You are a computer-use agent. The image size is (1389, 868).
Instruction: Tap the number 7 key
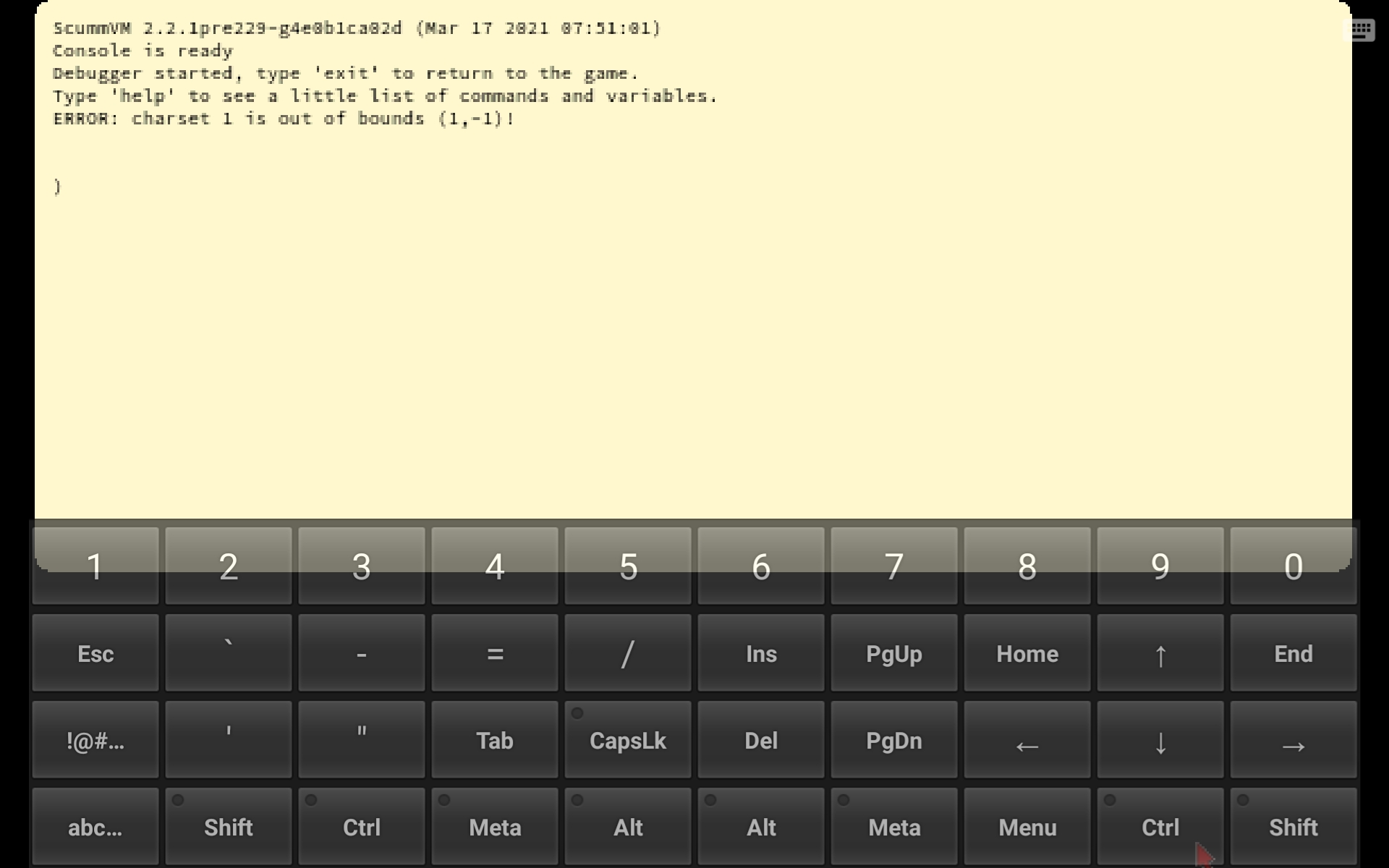pos(894,566)
